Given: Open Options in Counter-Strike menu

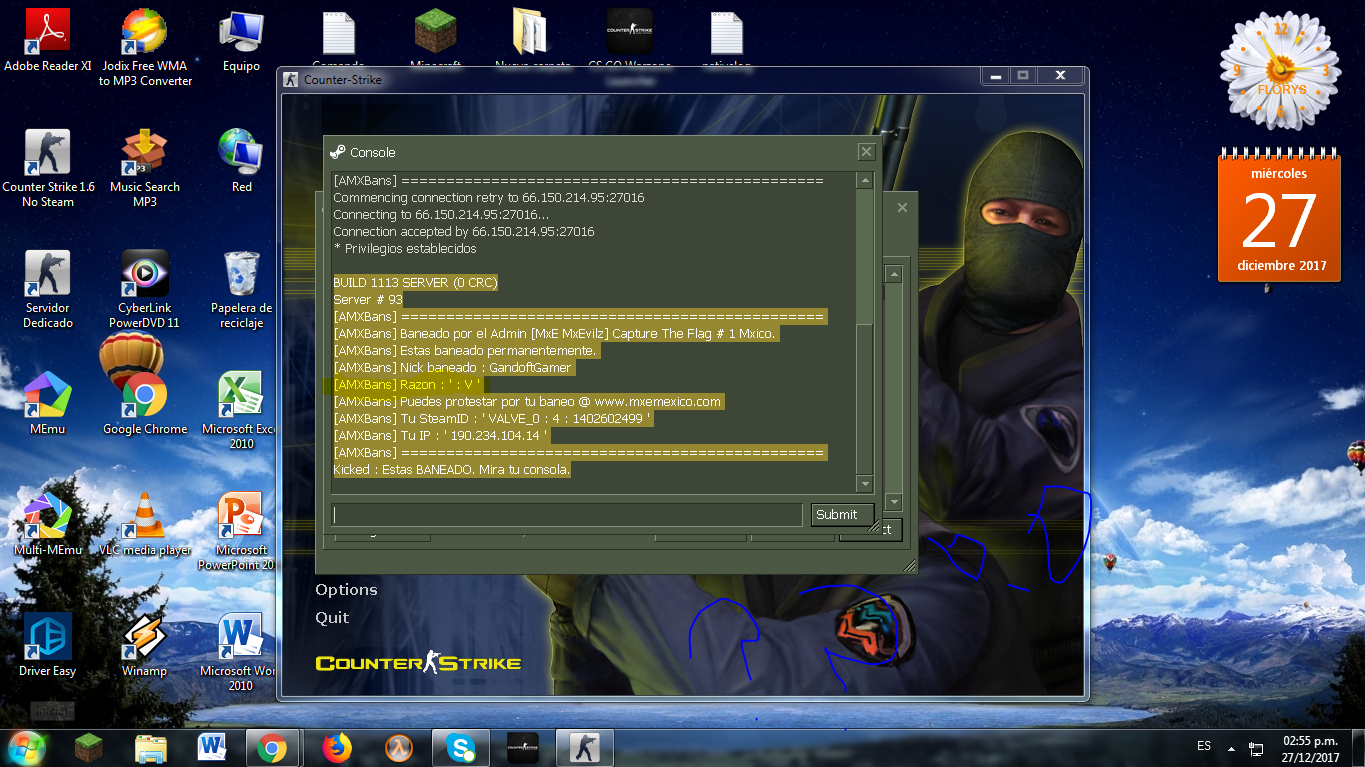Looking at the screenshot, I should tap(346, 590).
